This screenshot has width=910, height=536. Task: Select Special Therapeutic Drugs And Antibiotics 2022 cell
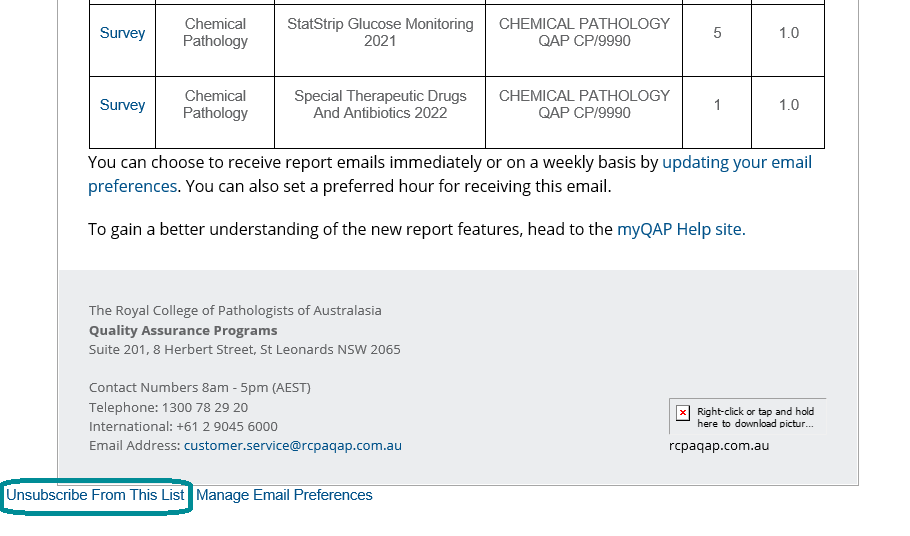pos(380,112)
